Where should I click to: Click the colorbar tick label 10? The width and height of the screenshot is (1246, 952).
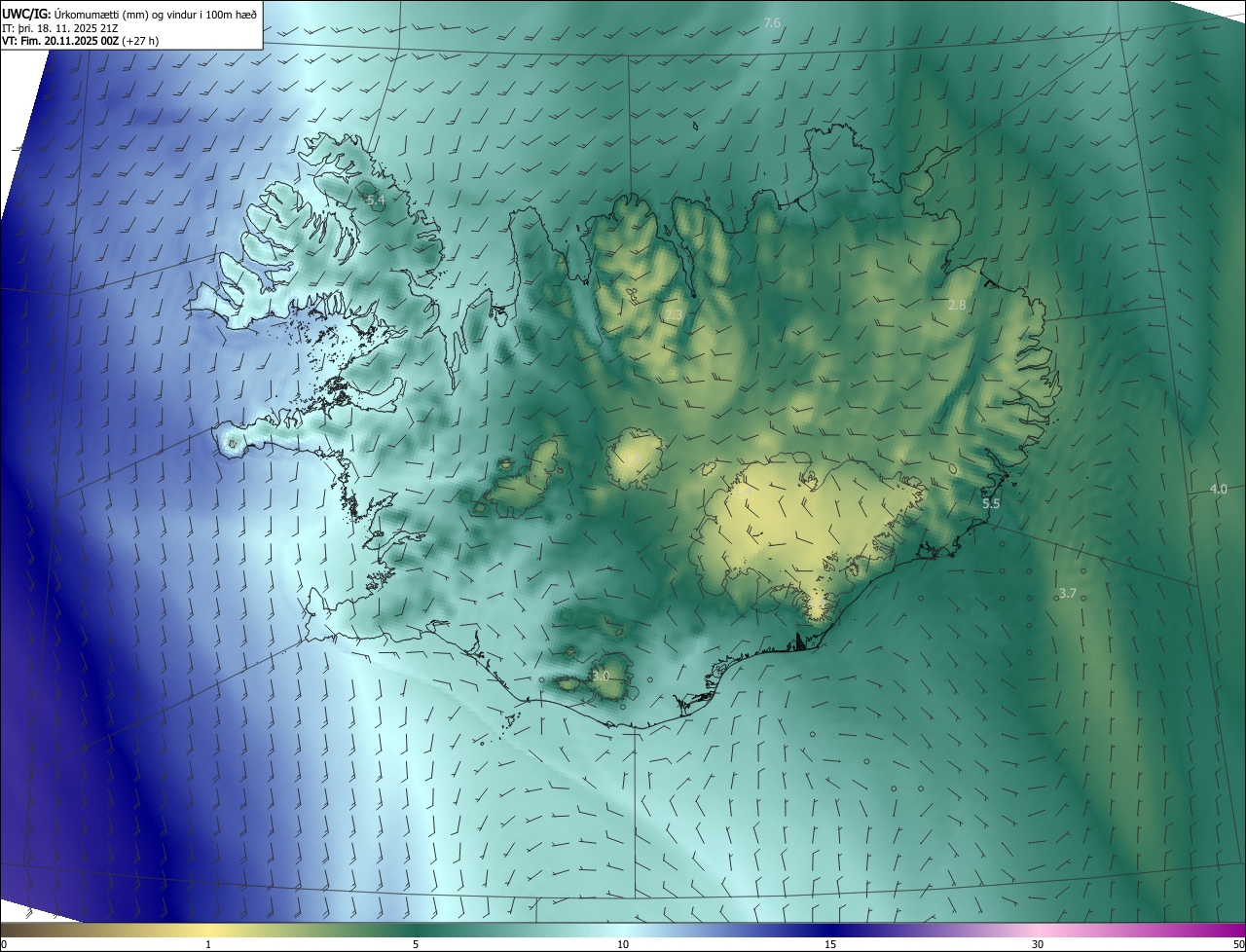pos(623,945)
